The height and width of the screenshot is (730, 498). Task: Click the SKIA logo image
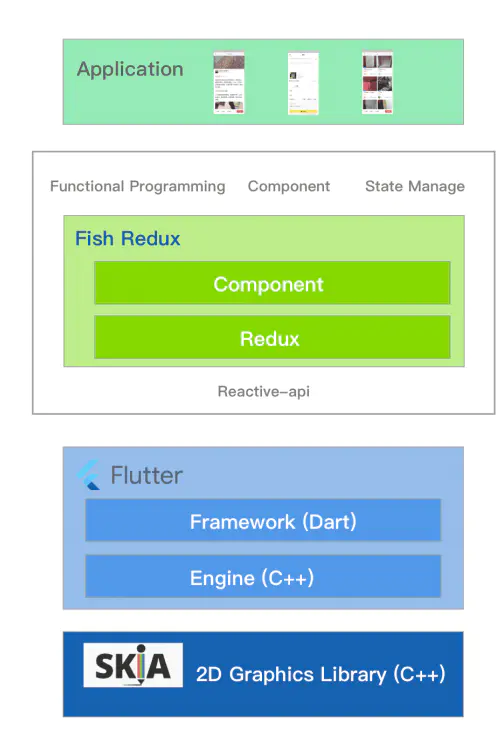[x=133, y=665]
